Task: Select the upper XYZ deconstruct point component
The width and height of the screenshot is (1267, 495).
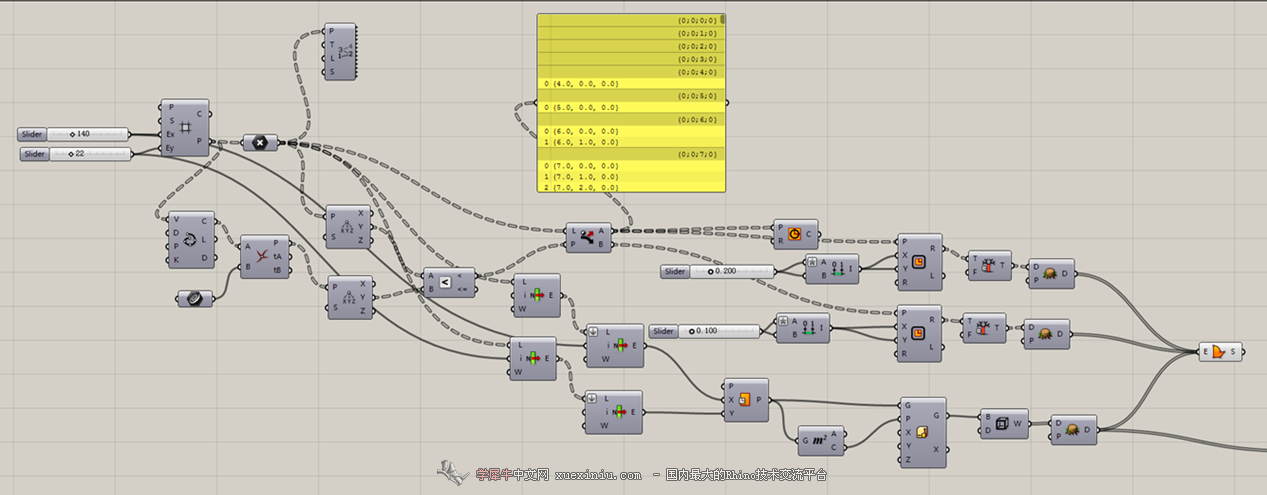Action: (349, 227)
